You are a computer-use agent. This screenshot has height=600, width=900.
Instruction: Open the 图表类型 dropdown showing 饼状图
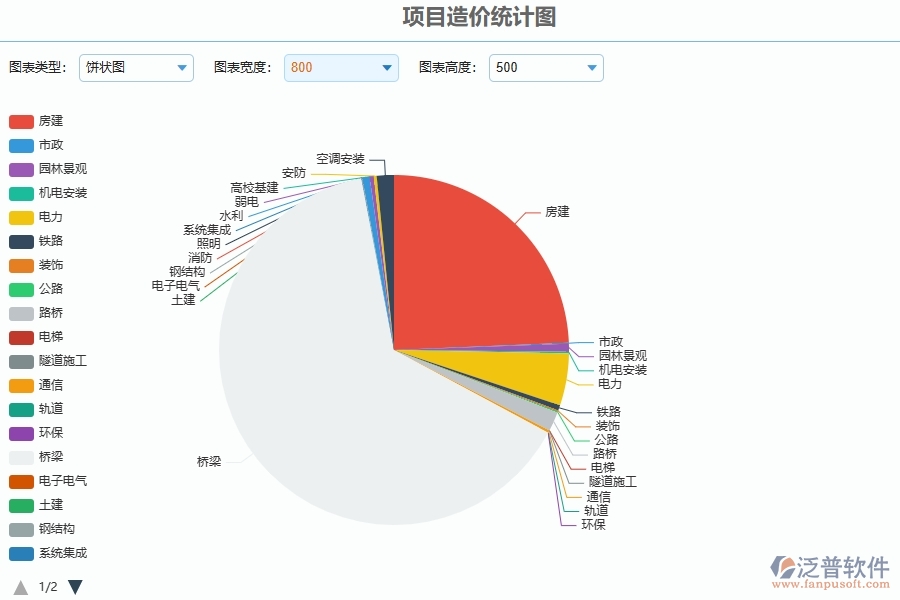click(x=136, y=68)
